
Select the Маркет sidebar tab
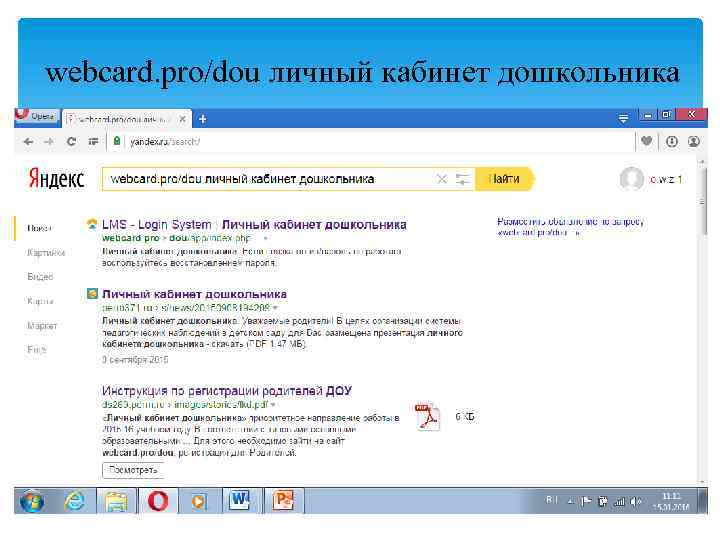click(x=42, y=326)
